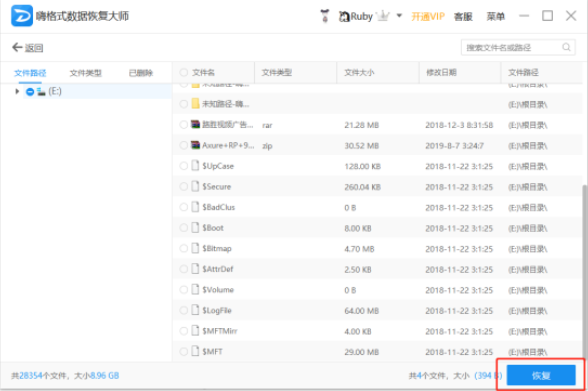Open the account dropdown arrow after Ruby

[399, 16]
